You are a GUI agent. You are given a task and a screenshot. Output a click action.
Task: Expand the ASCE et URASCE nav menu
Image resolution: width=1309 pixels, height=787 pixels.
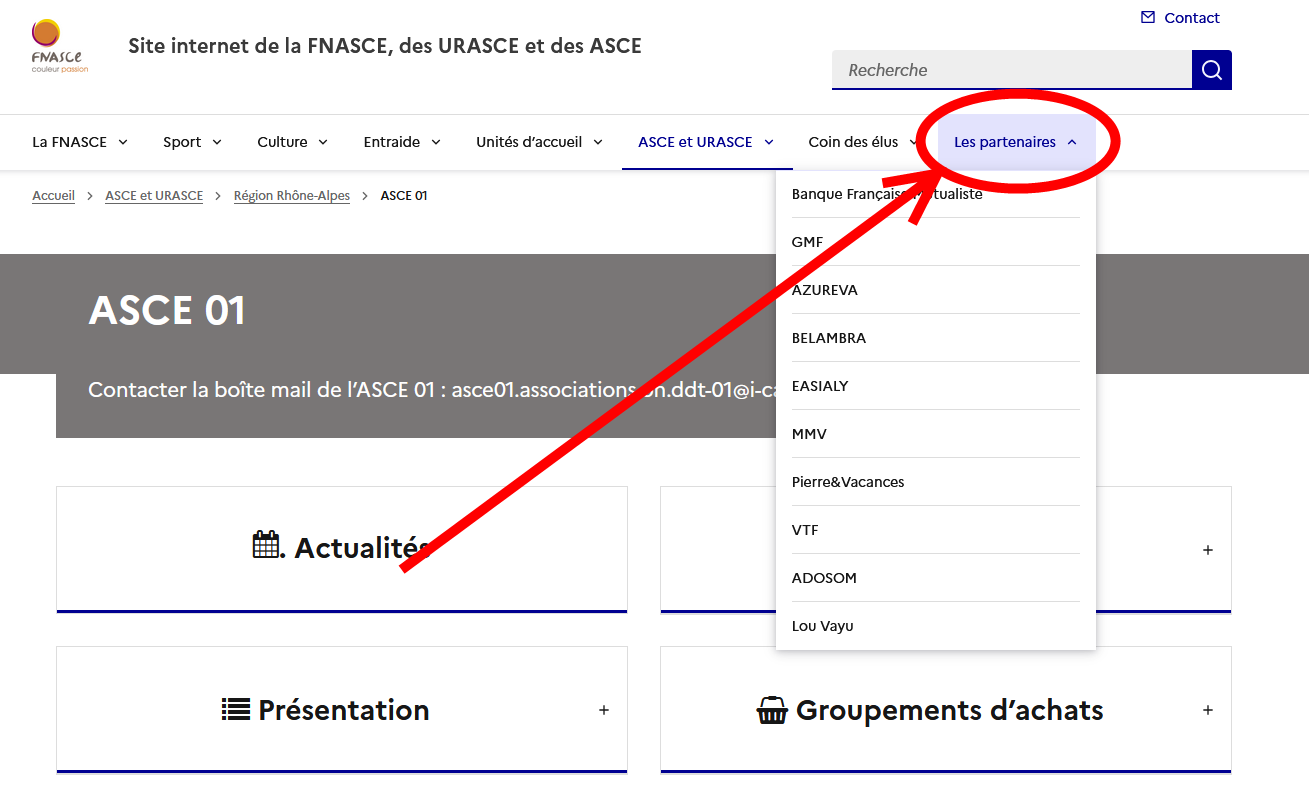click(x=706, y=142)
